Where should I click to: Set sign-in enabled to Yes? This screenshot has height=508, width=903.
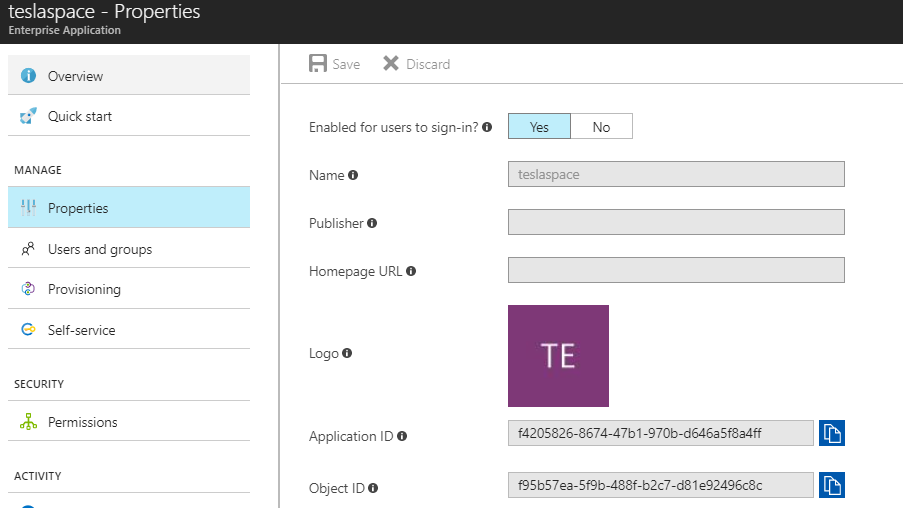click(x=539, y=127)
